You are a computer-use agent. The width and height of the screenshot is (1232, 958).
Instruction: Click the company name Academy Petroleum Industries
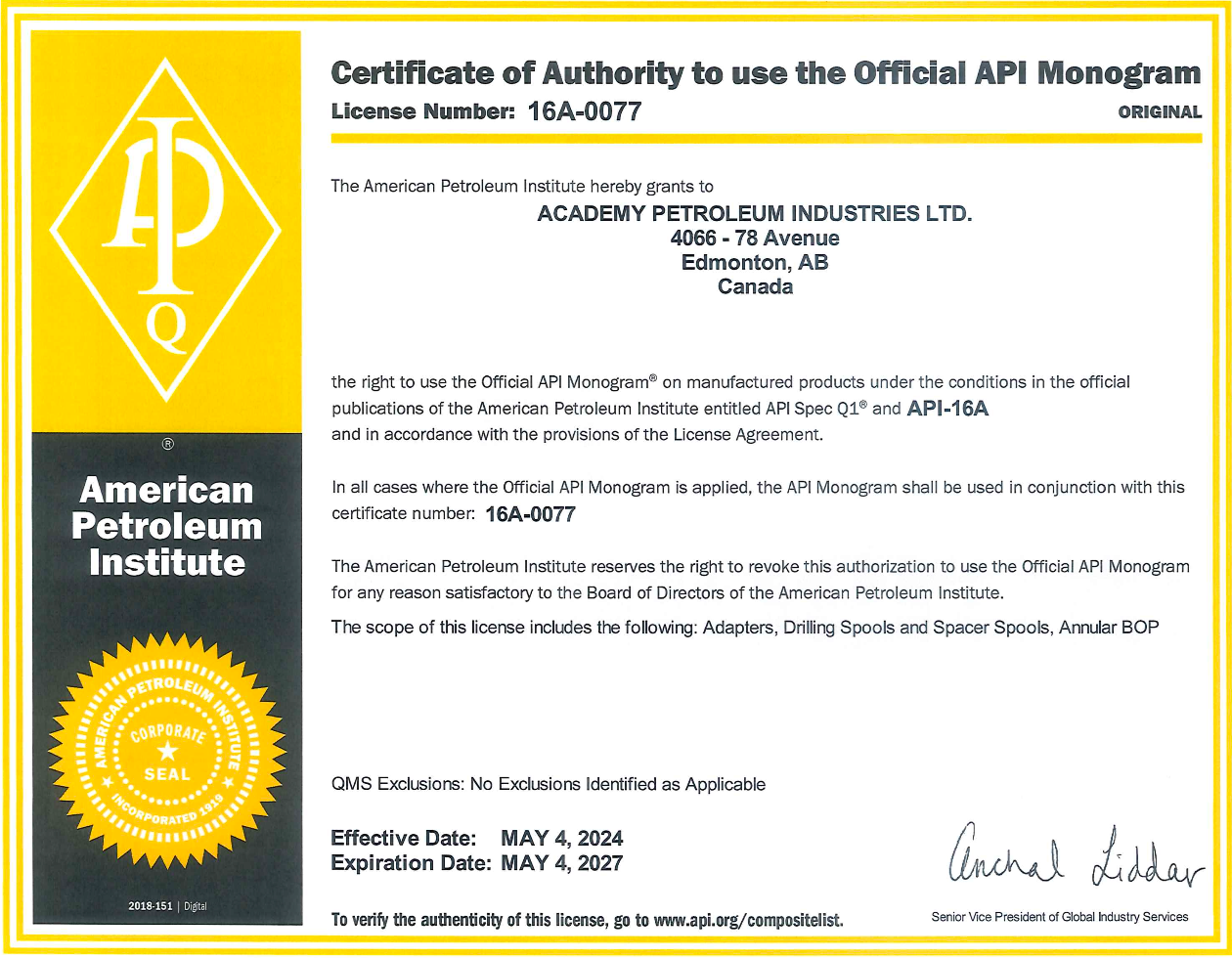pos(755,213)
